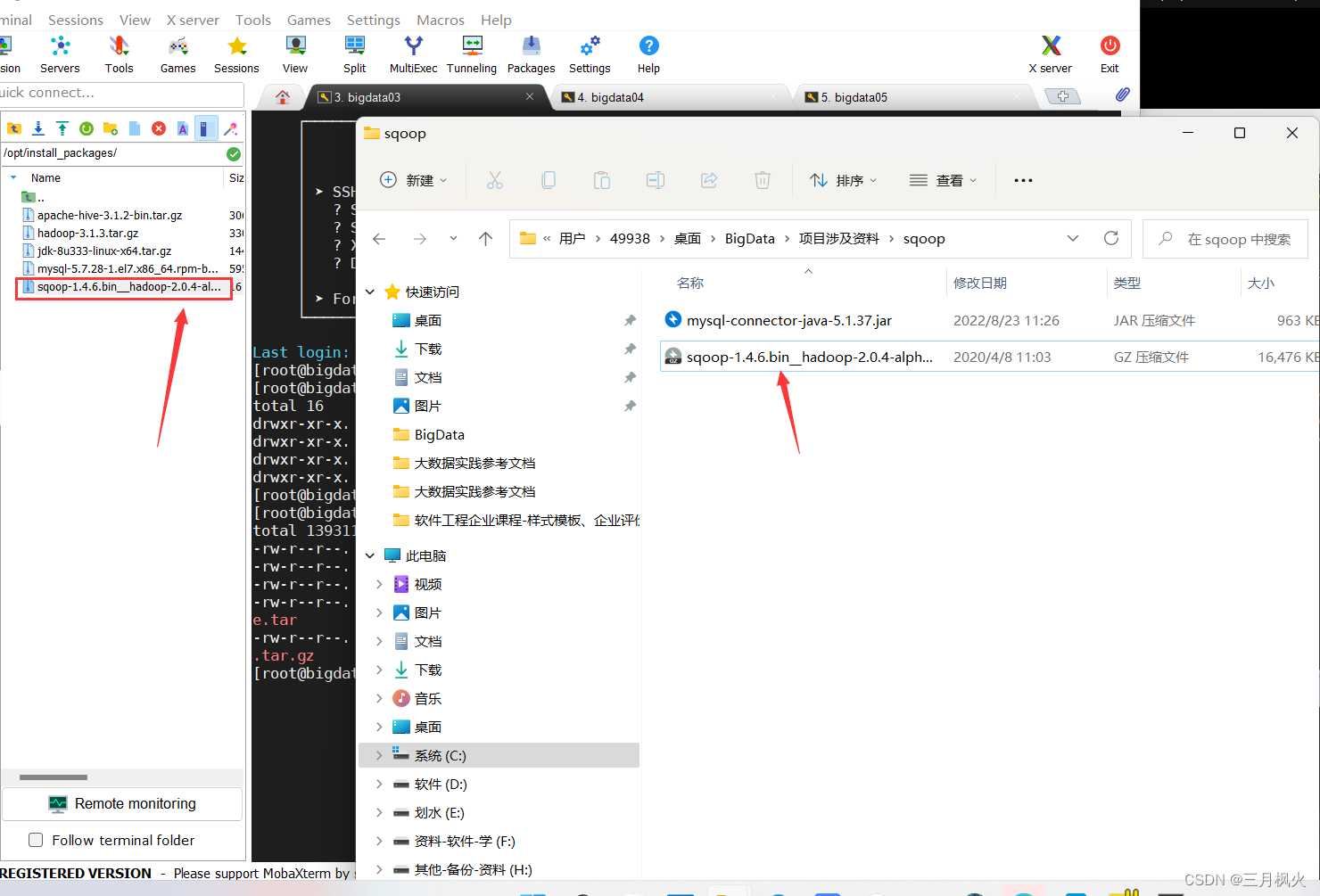Screen dimensions: 1320x896
Task: Open the Macros menu
Action: 441,20
